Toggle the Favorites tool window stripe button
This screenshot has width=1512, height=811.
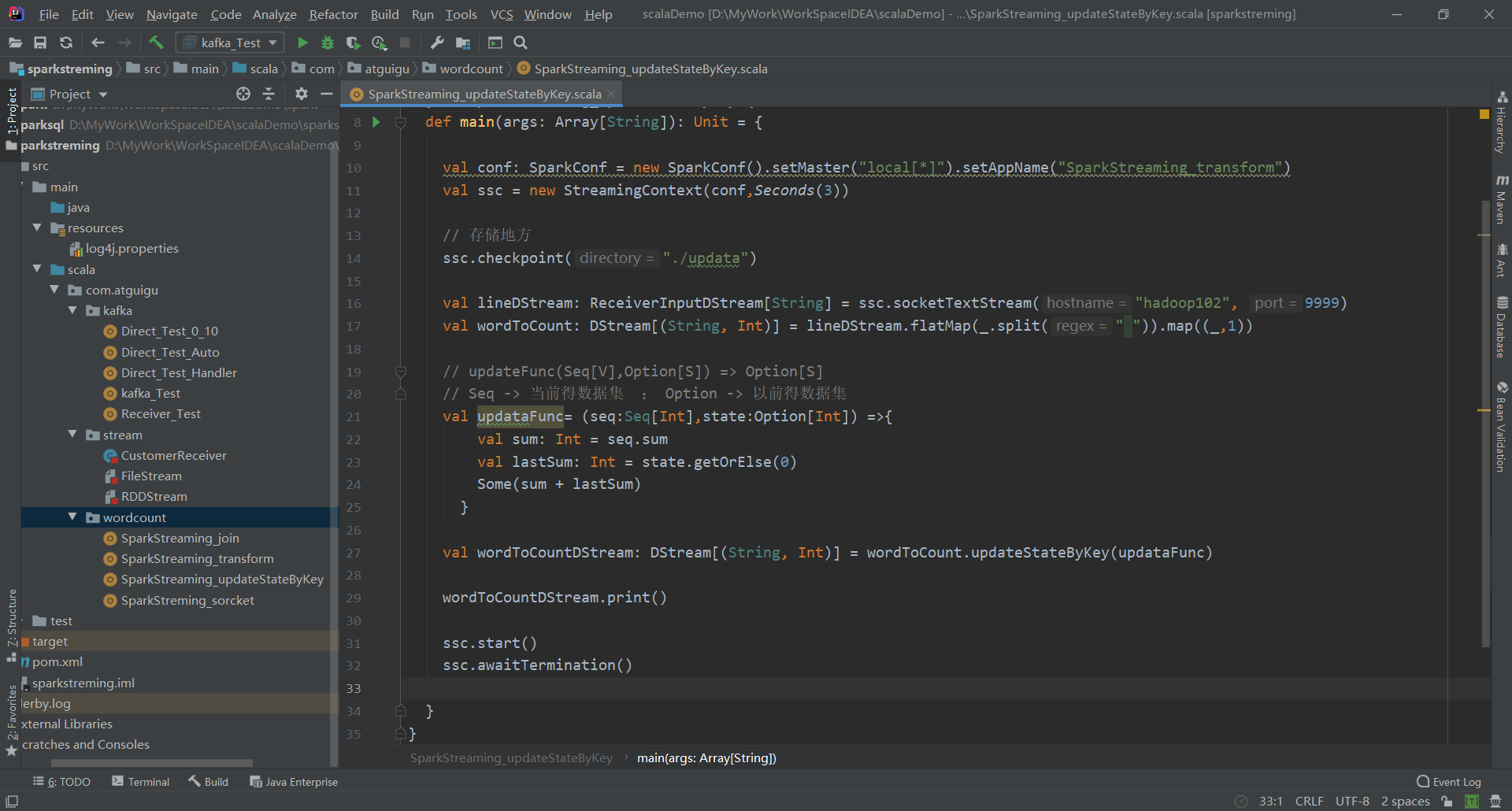click(11, 720)
